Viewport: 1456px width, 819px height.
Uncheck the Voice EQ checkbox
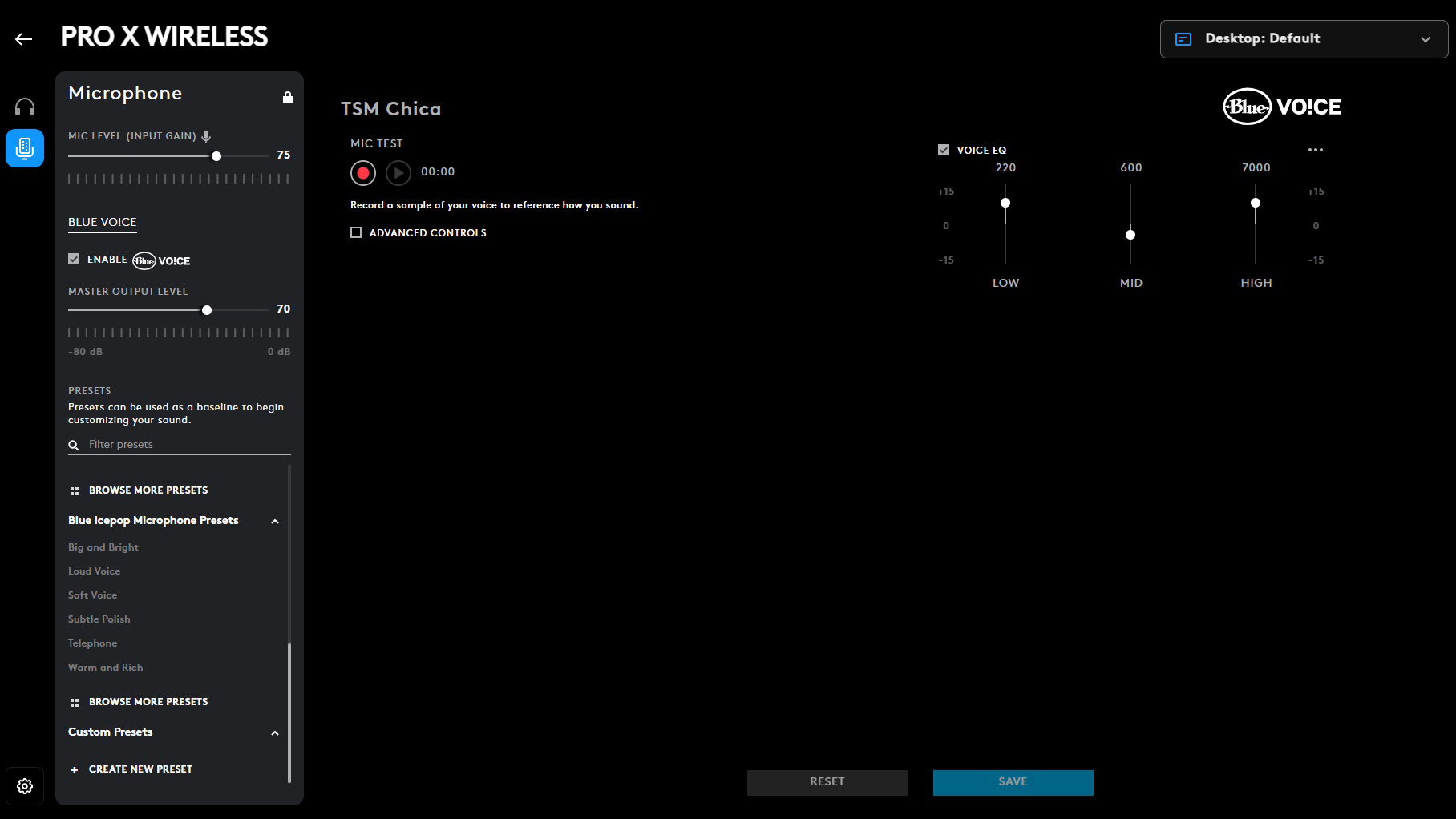(x=944, y=150)
